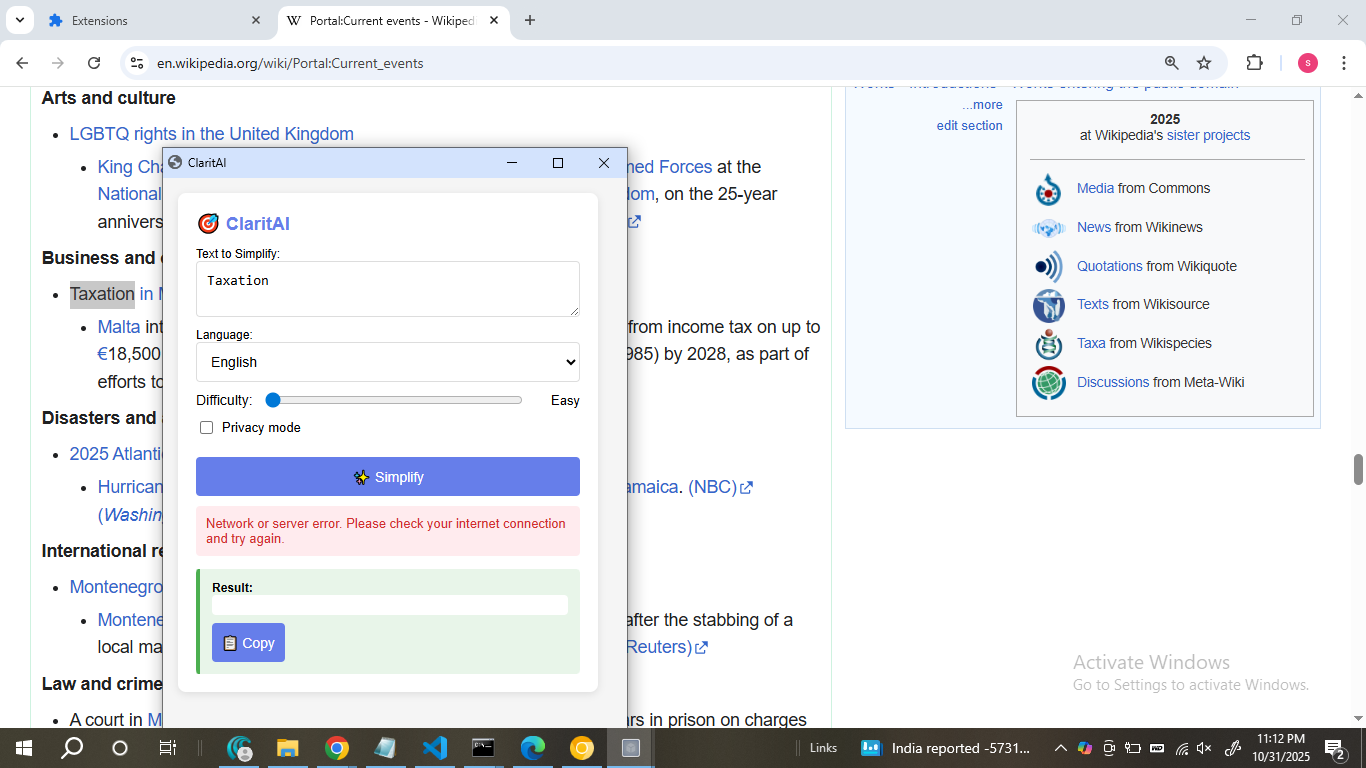The height and width of the screenshot is (768, 1366).
Task: Click the Difficulty slider handle
Action: point(273,400)
